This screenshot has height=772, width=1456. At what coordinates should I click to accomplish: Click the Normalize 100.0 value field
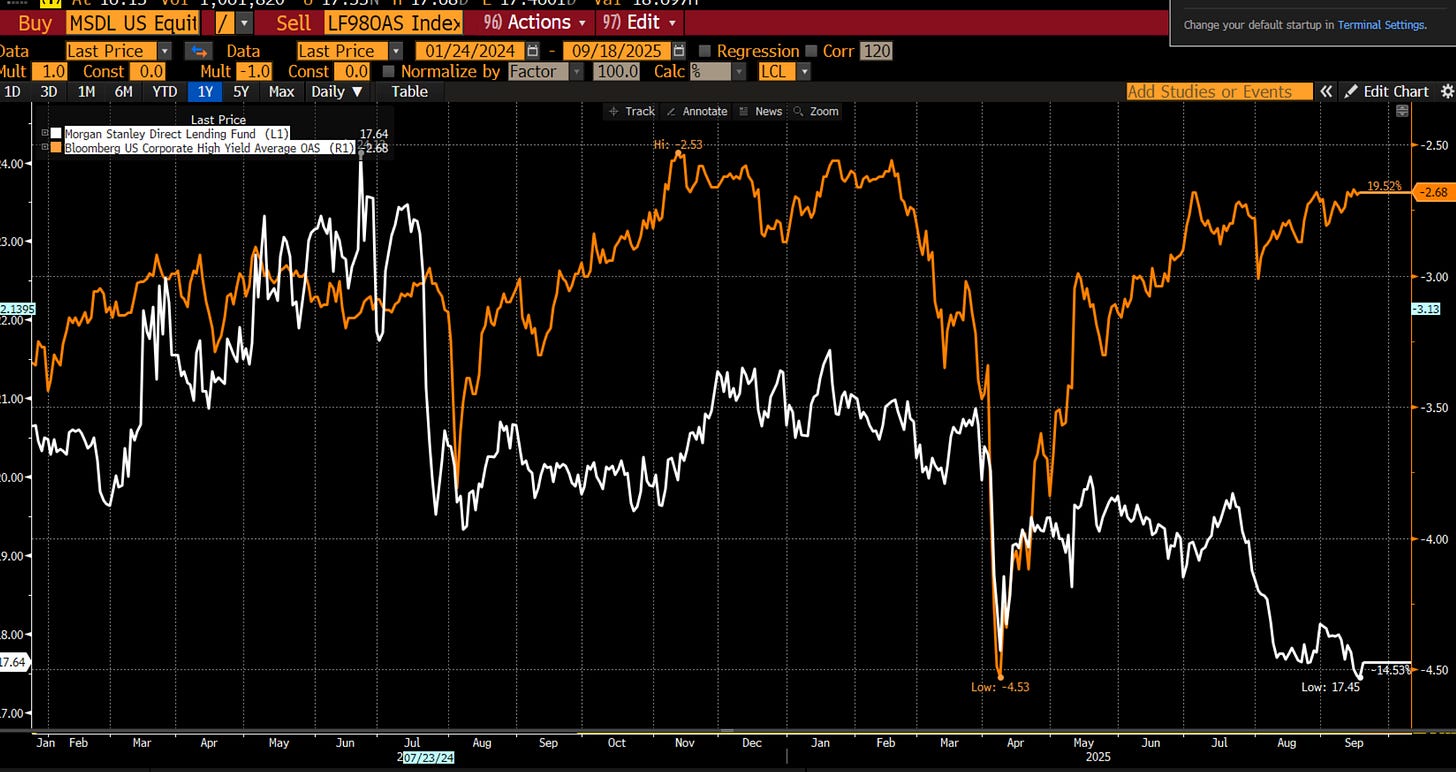[x=617, y=71]
